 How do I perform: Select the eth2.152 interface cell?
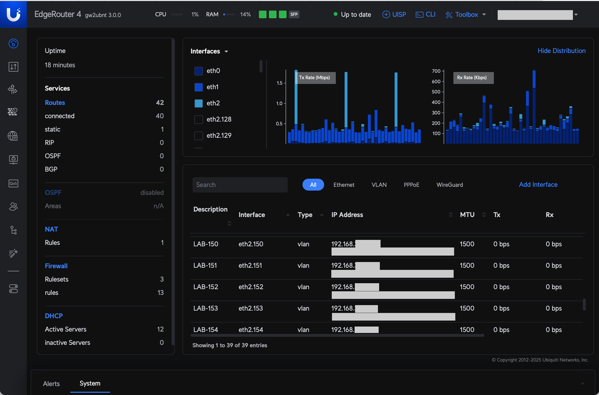[251, 287]
